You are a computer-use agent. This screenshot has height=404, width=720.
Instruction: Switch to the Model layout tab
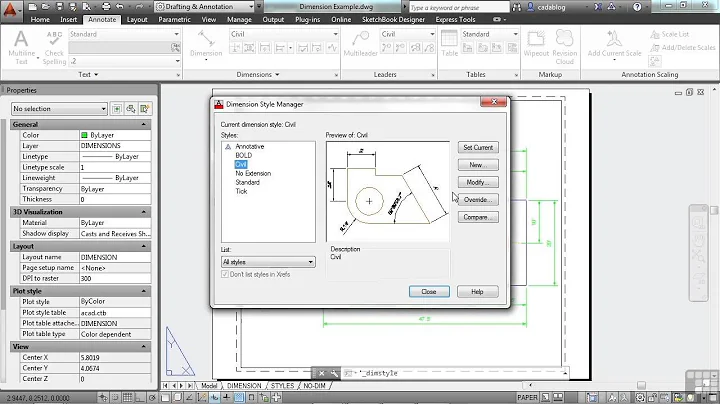pos(209,386)
